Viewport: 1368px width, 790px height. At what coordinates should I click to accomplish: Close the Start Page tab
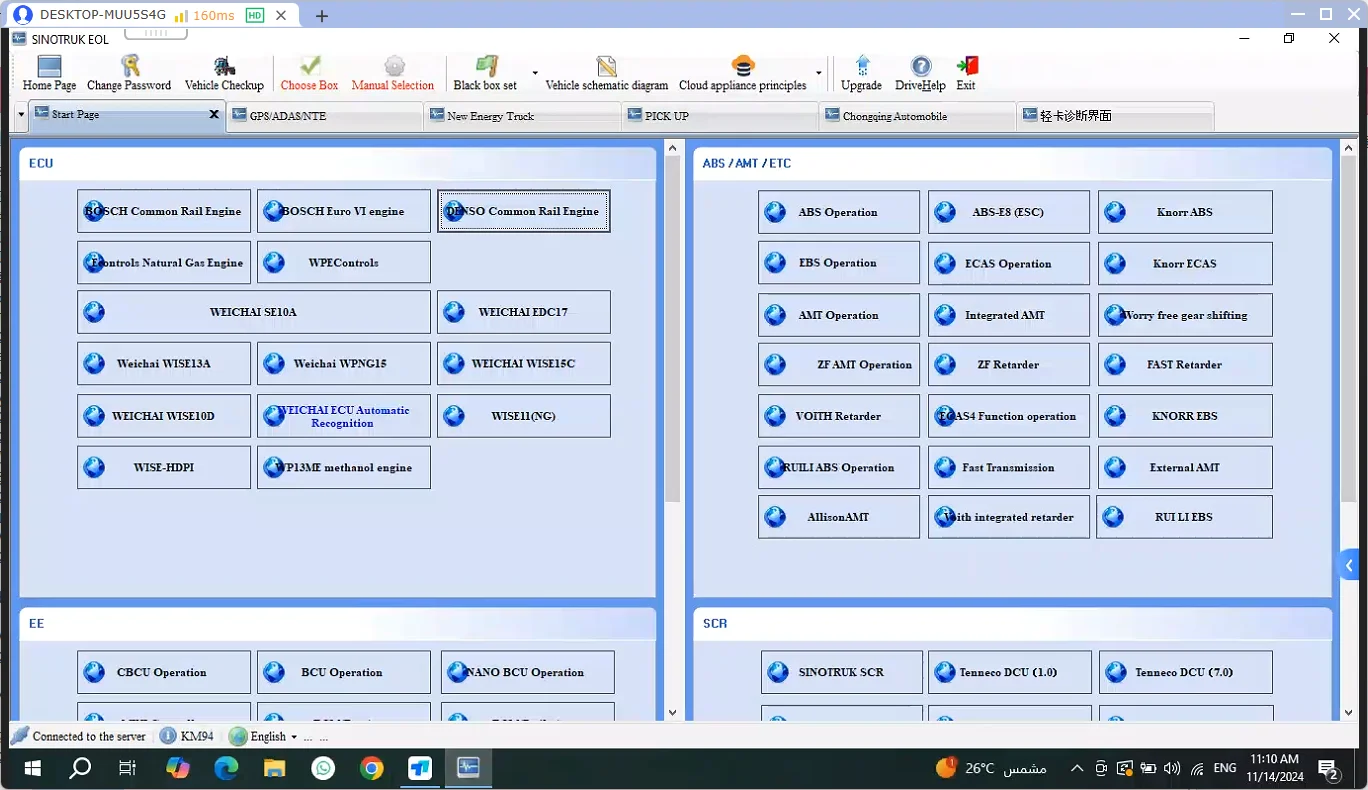click(x=214, y=114)
